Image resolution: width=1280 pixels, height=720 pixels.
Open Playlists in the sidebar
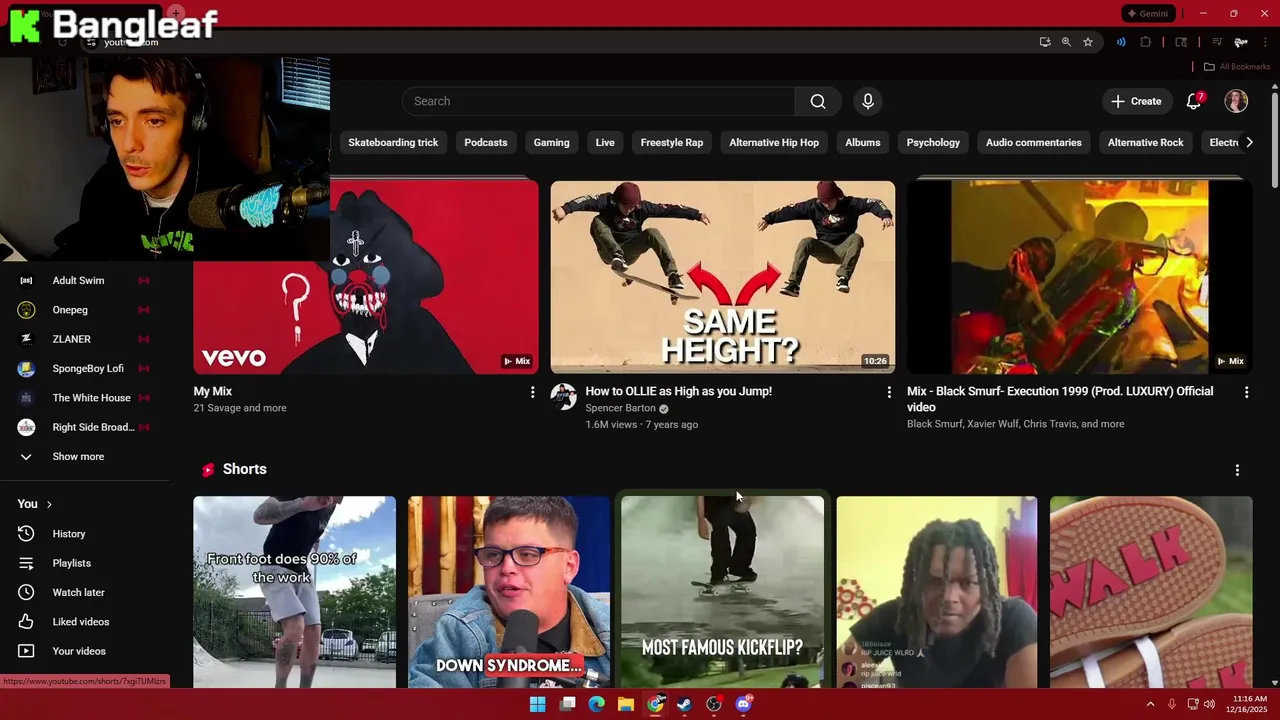pos(83,563)
